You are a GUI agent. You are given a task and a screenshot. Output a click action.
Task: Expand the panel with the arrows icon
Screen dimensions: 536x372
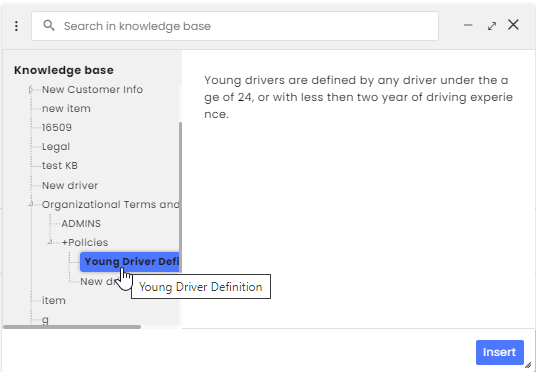pyautogui.click(x=492, y=26)
